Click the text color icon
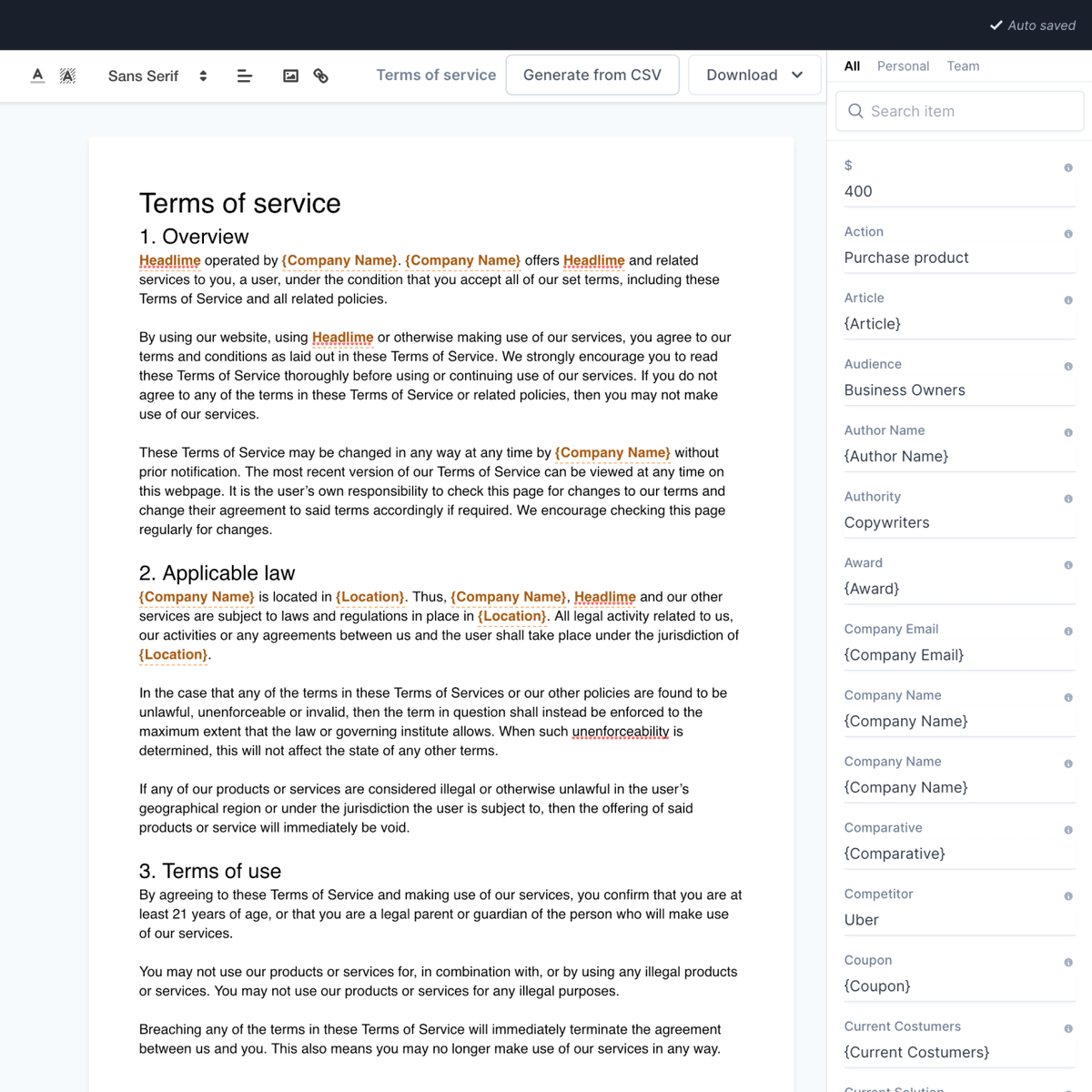Viewport: 1092px width, 1092px height. [37, 76]
